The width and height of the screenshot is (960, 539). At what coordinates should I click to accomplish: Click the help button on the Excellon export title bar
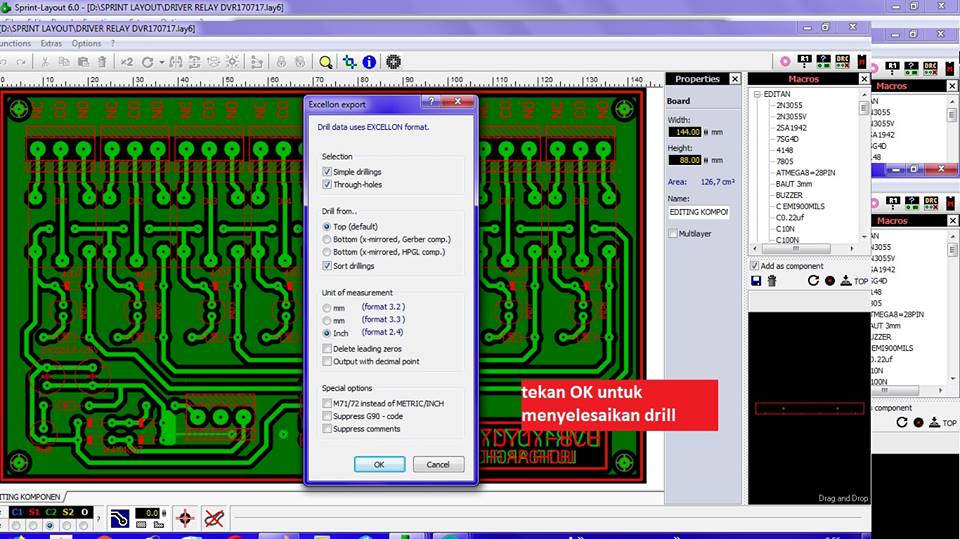(x=431, y=102)
